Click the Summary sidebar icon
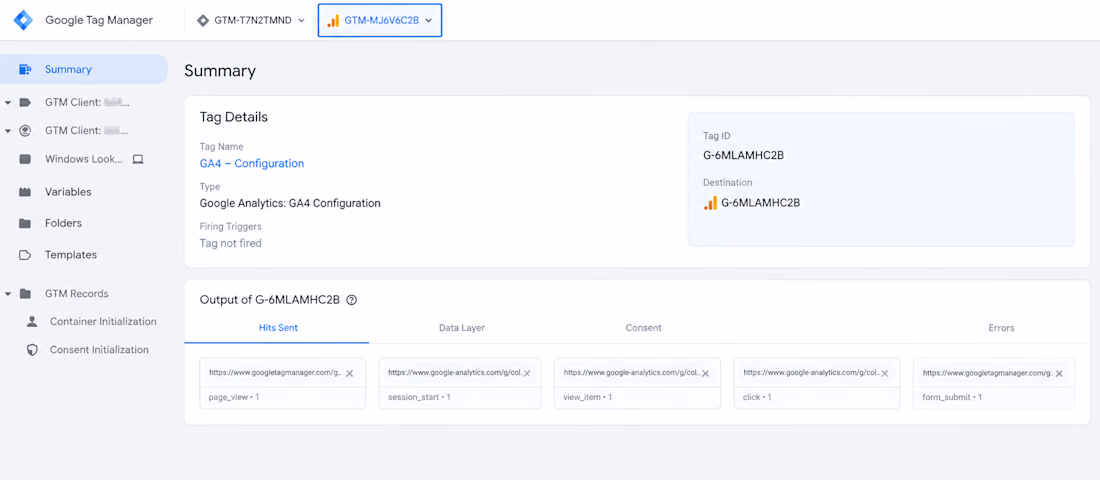The height and width of the screenshot is (480, 1100). coord(25,69)
